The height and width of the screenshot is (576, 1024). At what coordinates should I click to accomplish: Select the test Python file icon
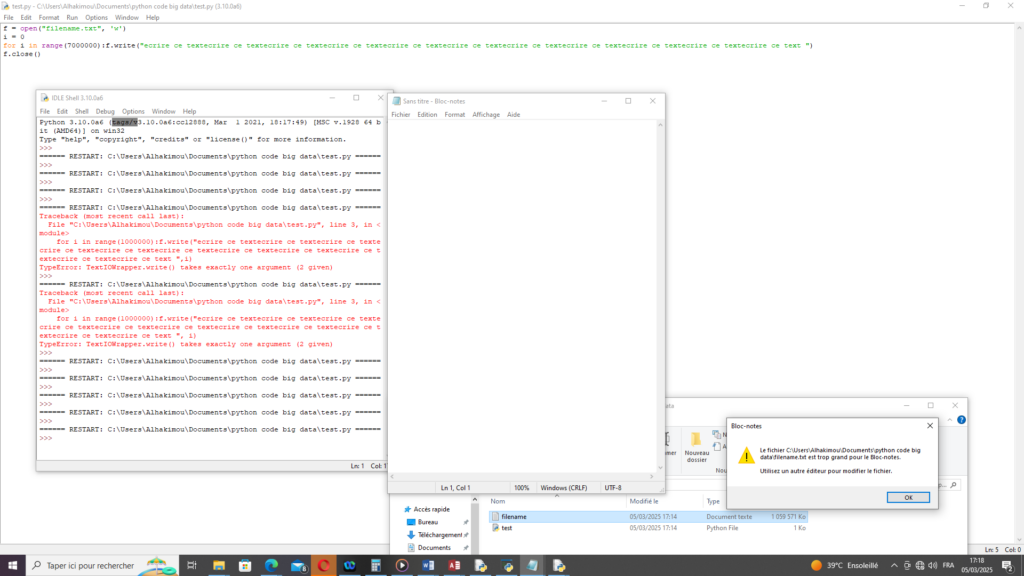point(494,528)
